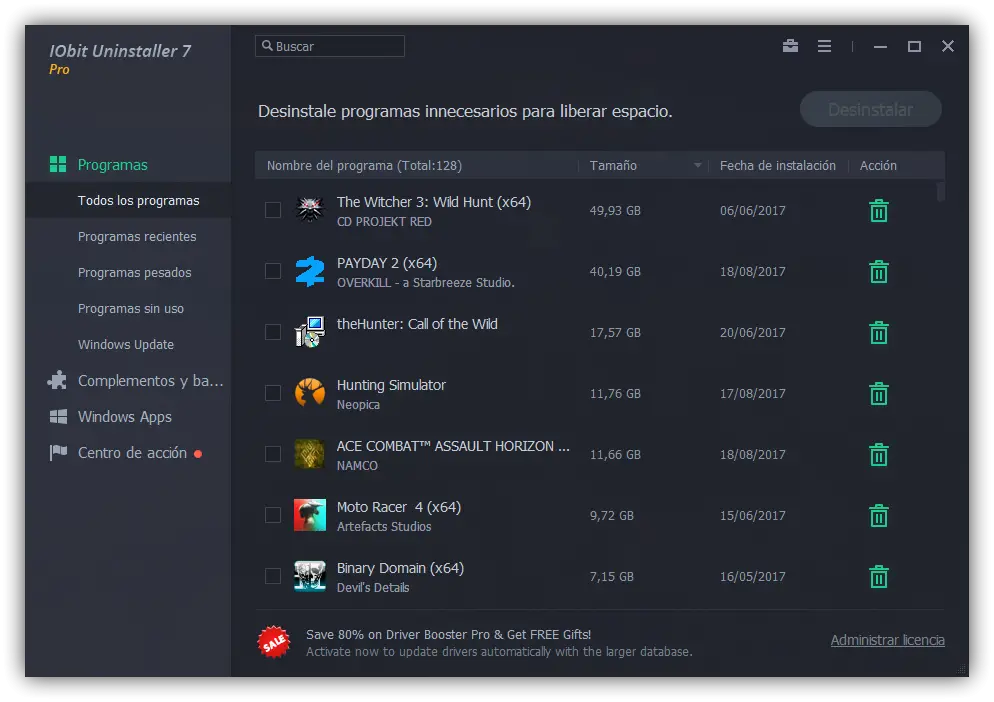Click date 18/08/2017 of PAYDAY 2

pos(752,271)
